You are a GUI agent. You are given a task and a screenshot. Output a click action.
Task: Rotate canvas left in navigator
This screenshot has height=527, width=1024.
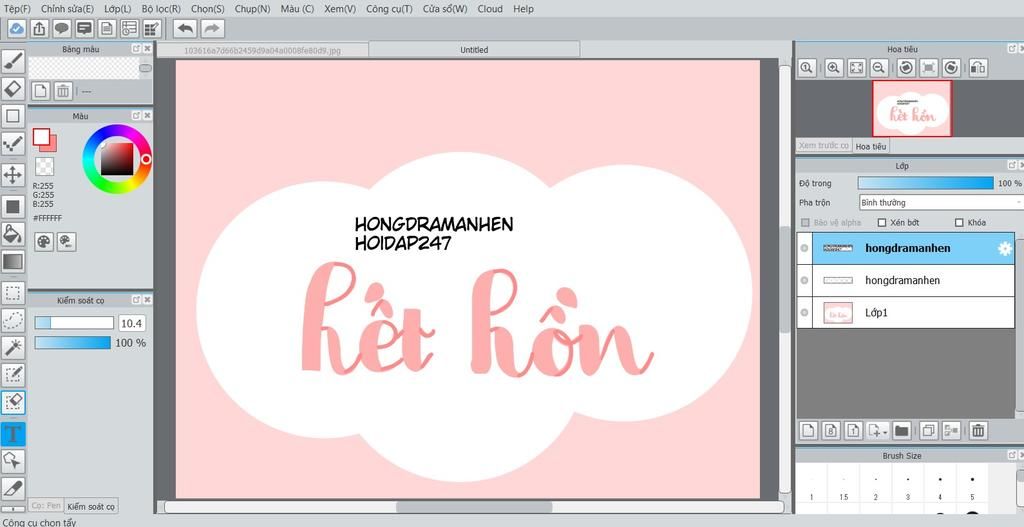[x=906, y=67]
